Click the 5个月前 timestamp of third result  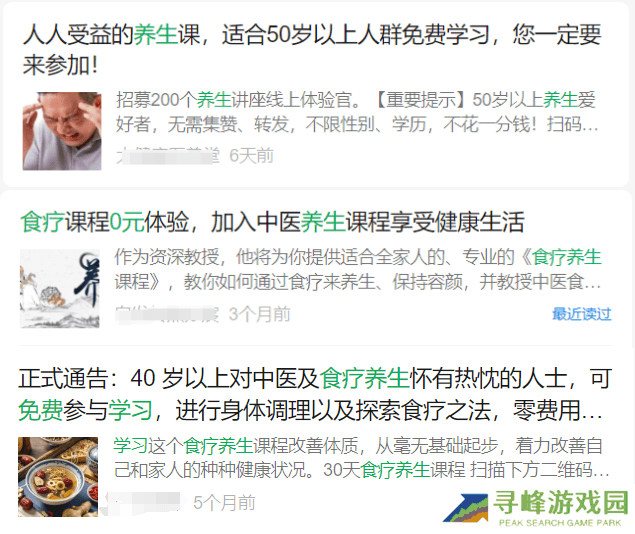pyautogui.click(x=224, y=503)
